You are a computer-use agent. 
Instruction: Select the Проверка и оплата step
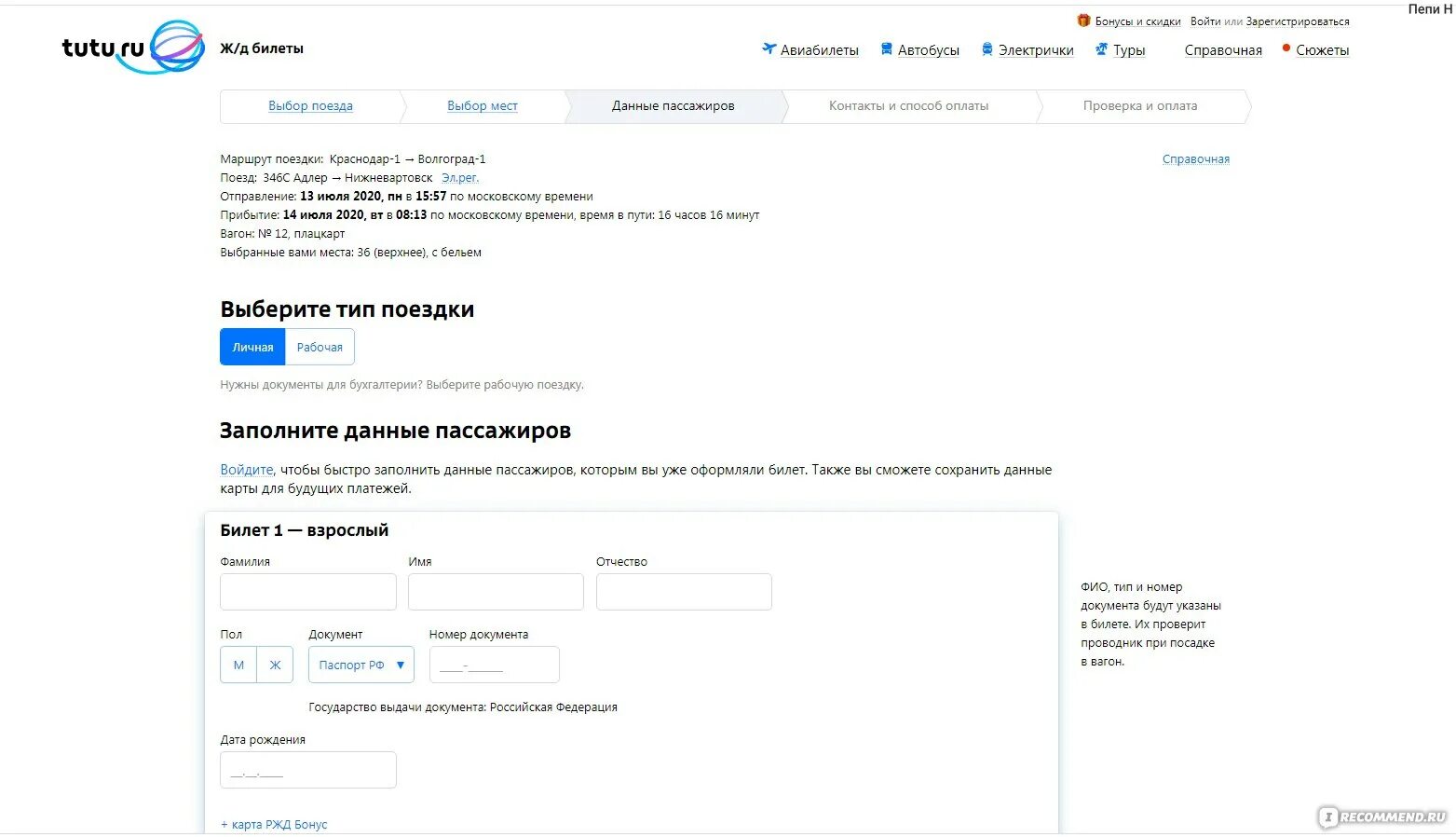click(x=1140, y=106)
